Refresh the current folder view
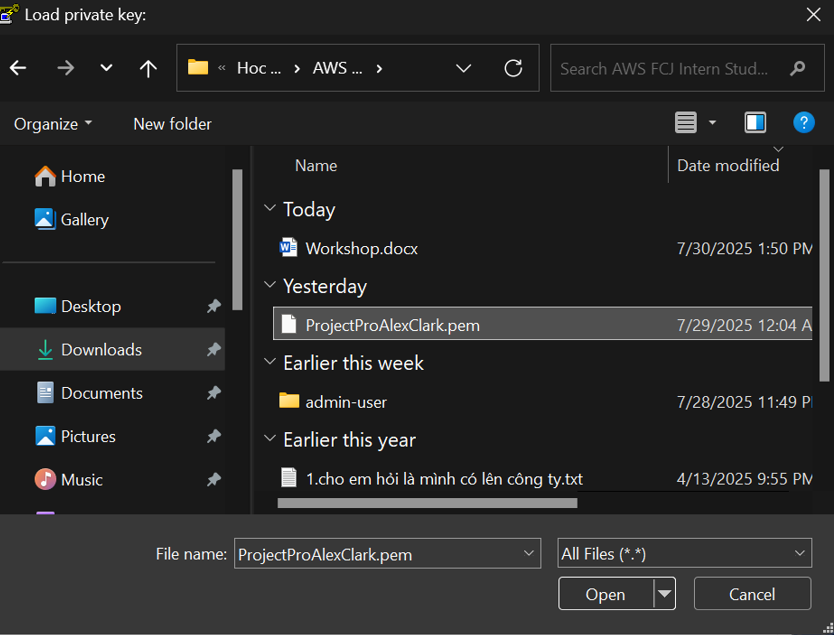 tap(513, 68)
